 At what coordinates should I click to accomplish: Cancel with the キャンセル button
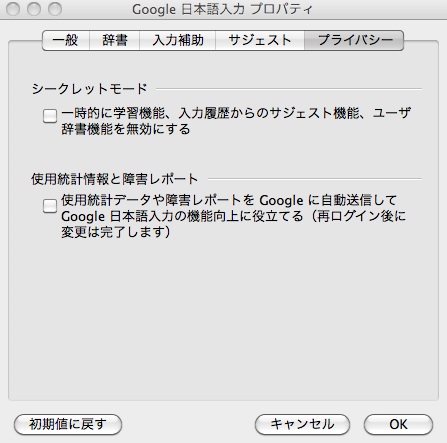[x=302, y=424]
